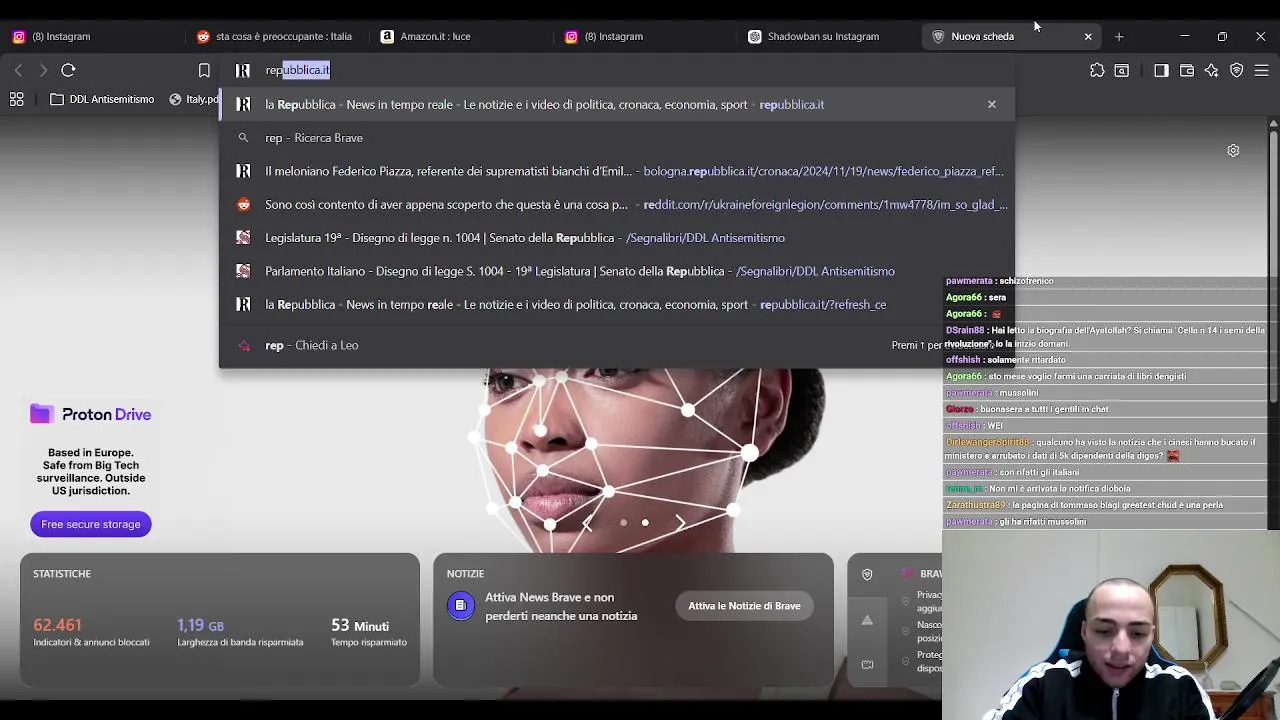
Task: Click the 53 Minuti time saved value
Action: [x=360, y=625]
